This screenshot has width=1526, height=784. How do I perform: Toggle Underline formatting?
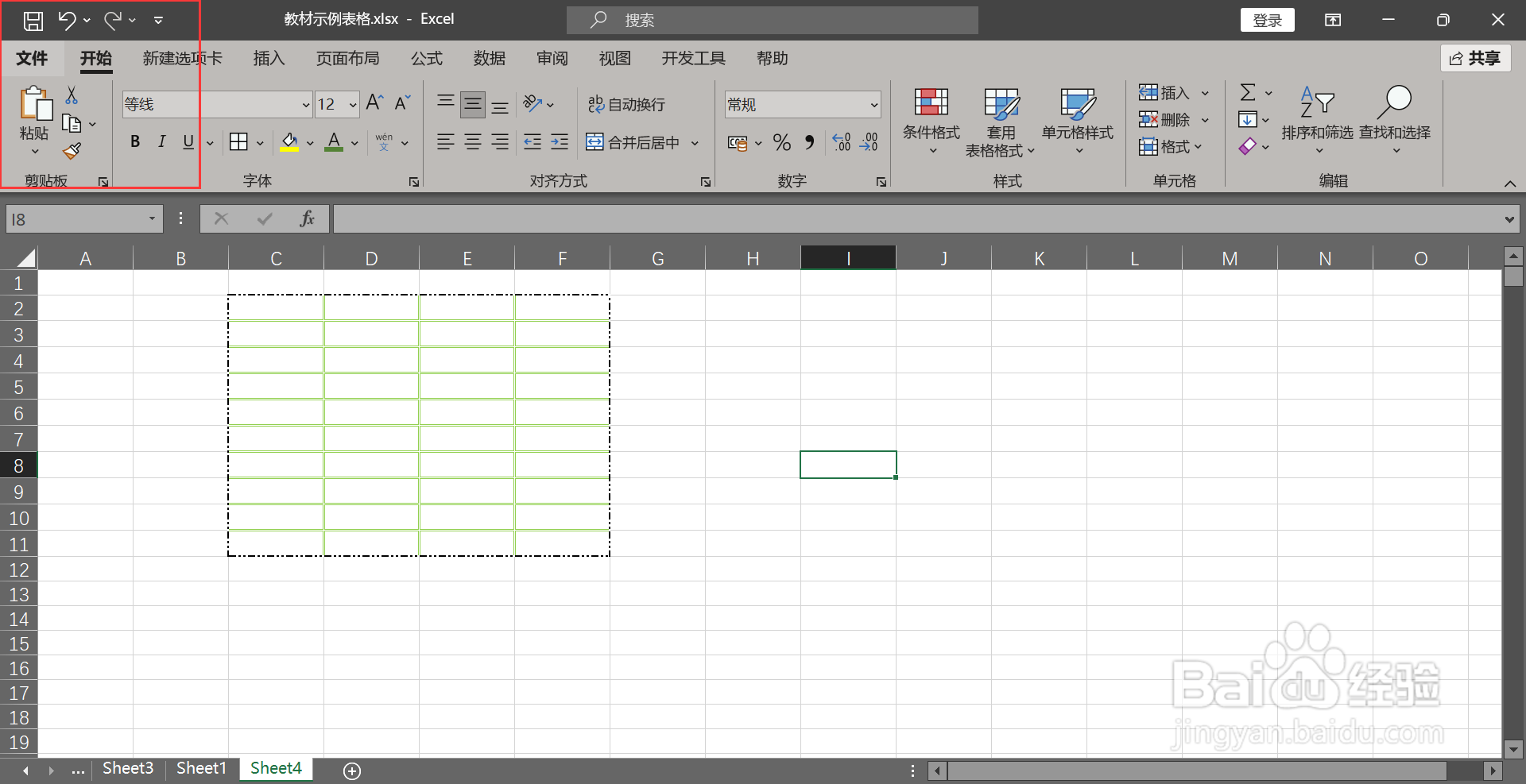(188, 142)
